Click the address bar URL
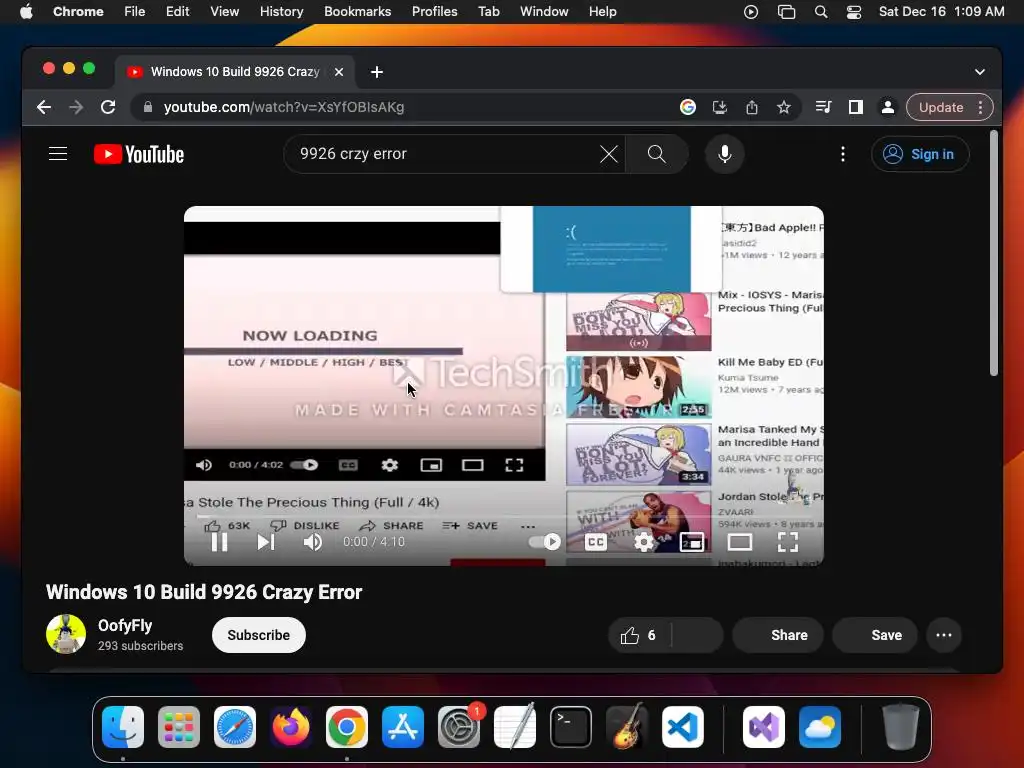 pyautogui.click(x=283, y=107)
